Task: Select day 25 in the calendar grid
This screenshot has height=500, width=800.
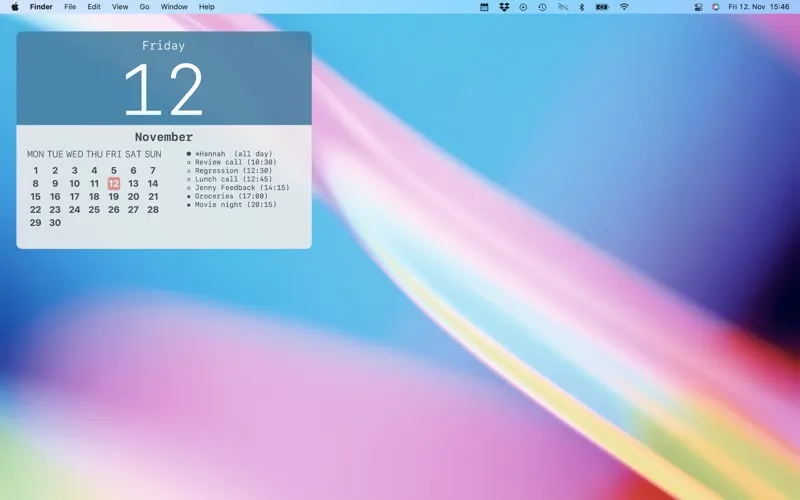Action: tap(94, 210)
